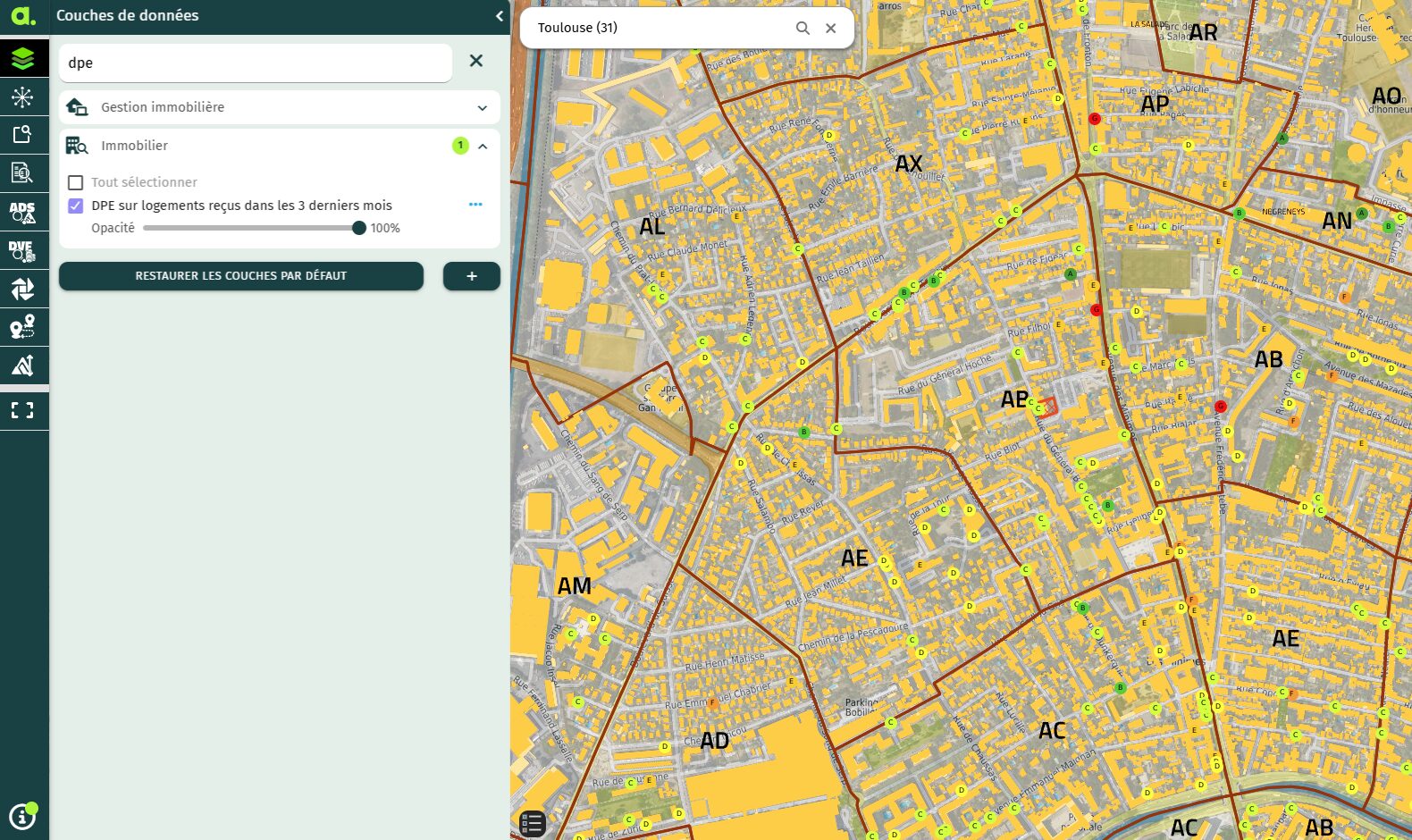Click the green 'a.' application logo

pyautogui.click(x=23, y=16)
